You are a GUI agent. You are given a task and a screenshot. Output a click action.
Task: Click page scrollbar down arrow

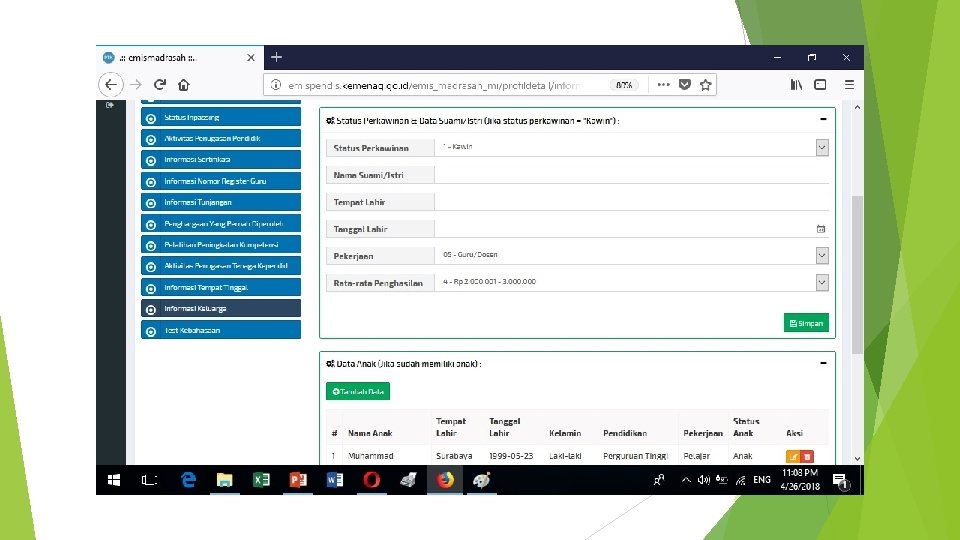click(x=857, y=459)
